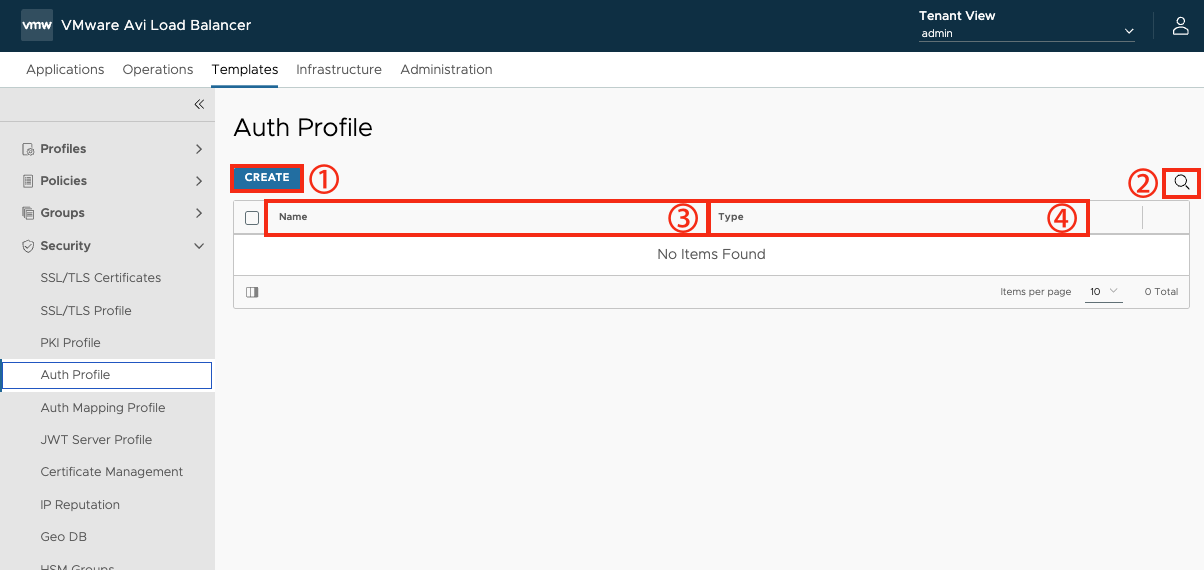The image size is (1204, 570).
Task: Expand the Policies section chevron
Action: [199, 181]
